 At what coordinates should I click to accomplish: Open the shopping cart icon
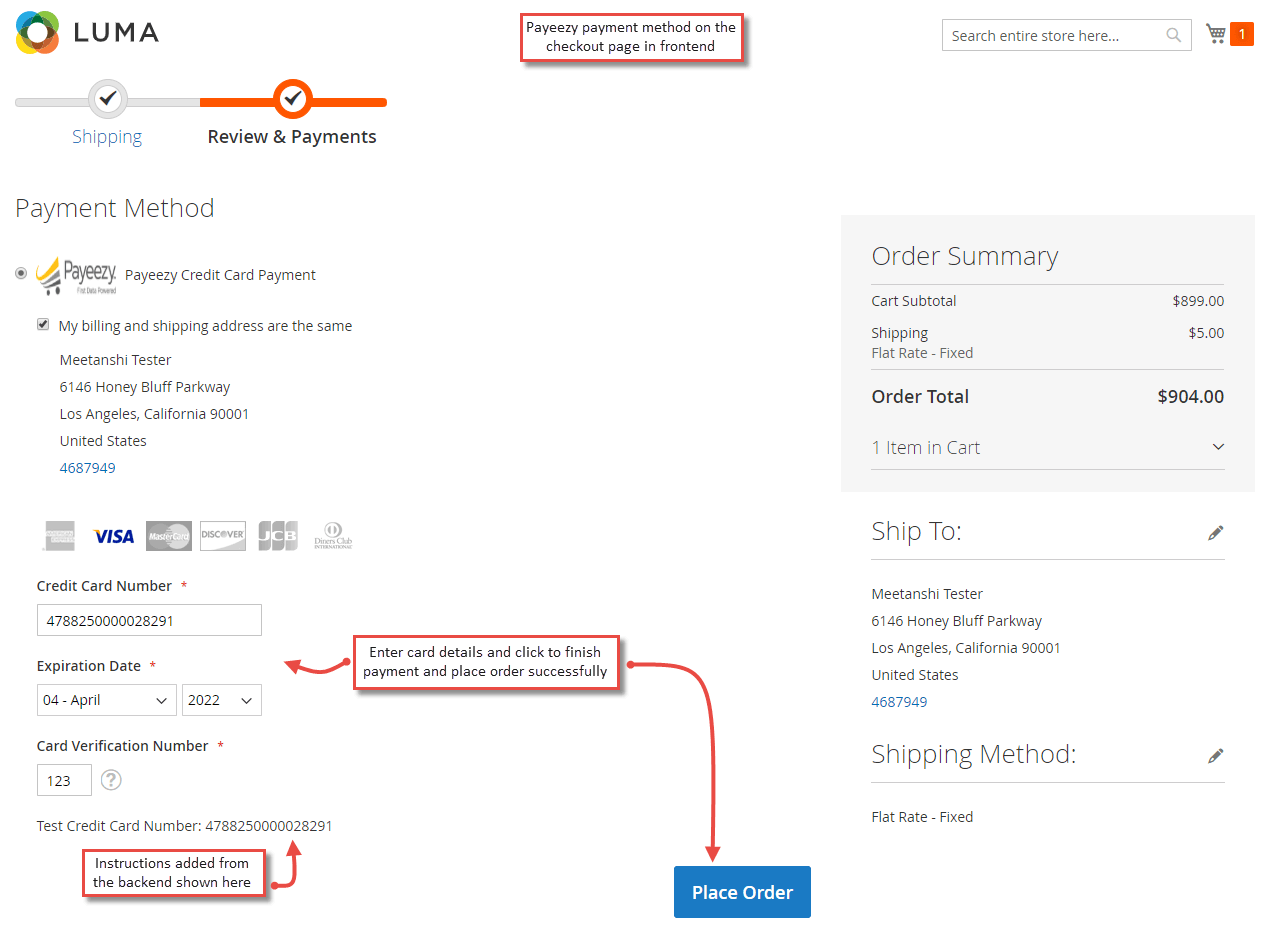1216,34
